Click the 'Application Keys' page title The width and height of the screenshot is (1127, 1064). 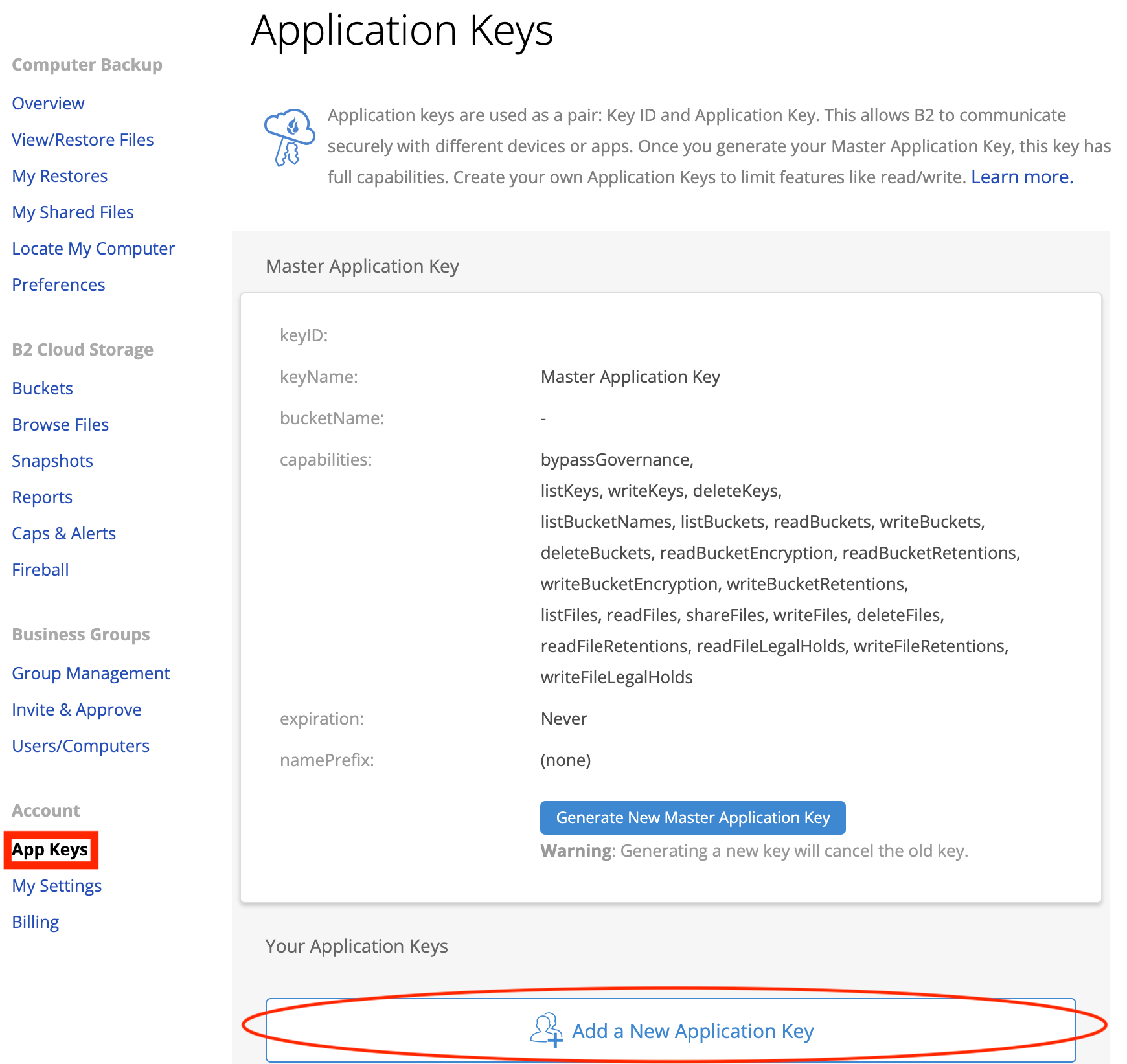click(x=402, y=30)
